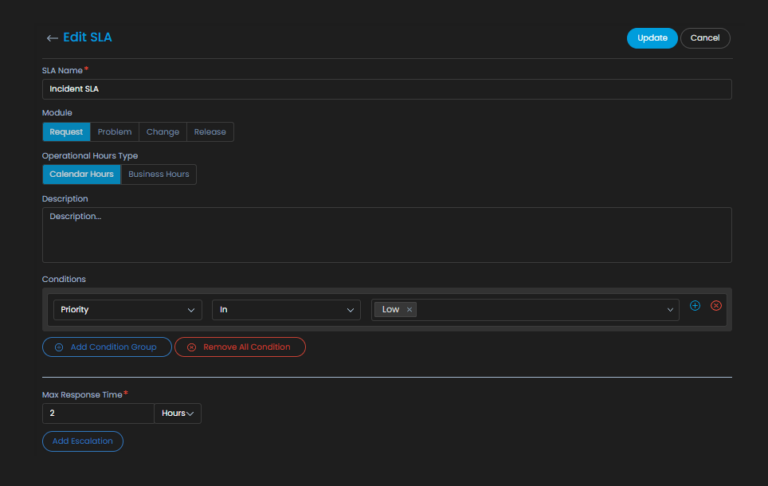The height and width of the screenshot is (486, 768).
Task: Click Add Condition Group
Action: pyautogui.click(x=107, y=347)
